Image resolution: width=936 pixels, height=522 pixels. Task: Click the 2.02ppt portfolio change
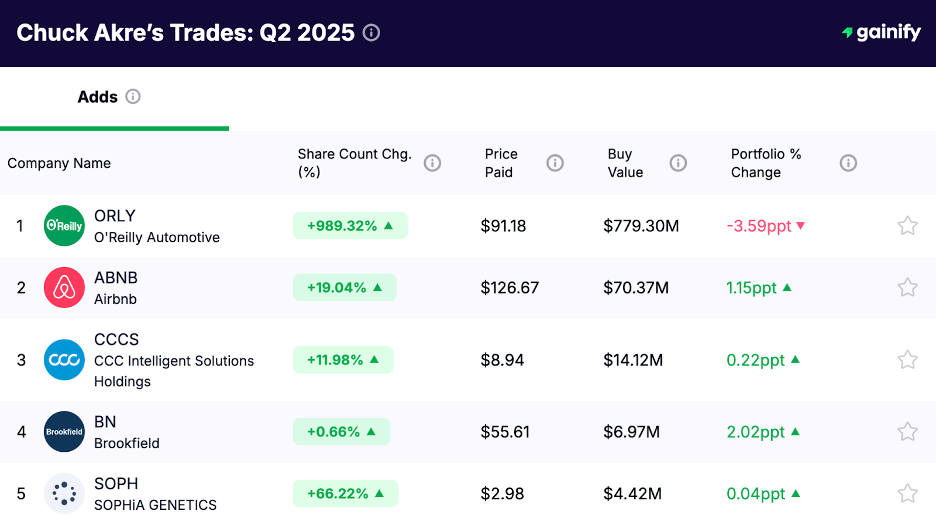point(762,432)
